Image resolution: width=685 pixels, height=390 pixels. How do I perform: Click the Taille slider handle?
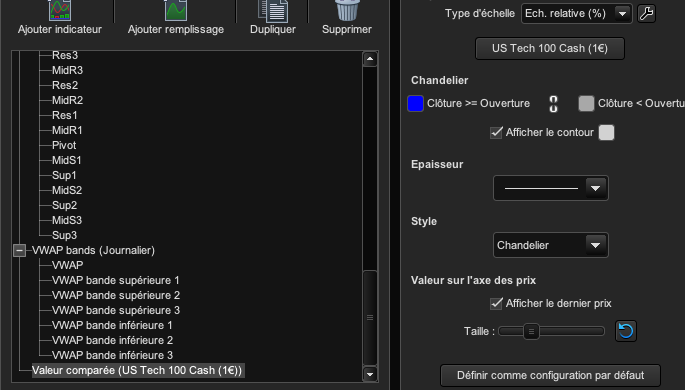531,331
